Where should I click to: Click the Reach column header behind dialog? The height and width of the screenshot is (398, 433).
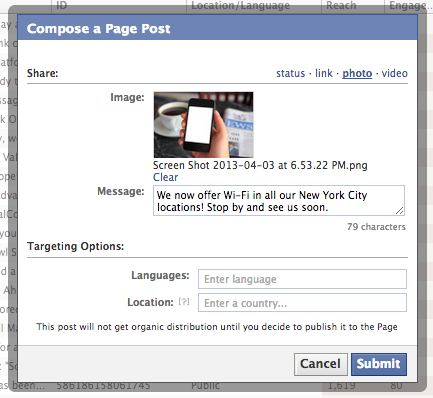(x=341, y=5)
